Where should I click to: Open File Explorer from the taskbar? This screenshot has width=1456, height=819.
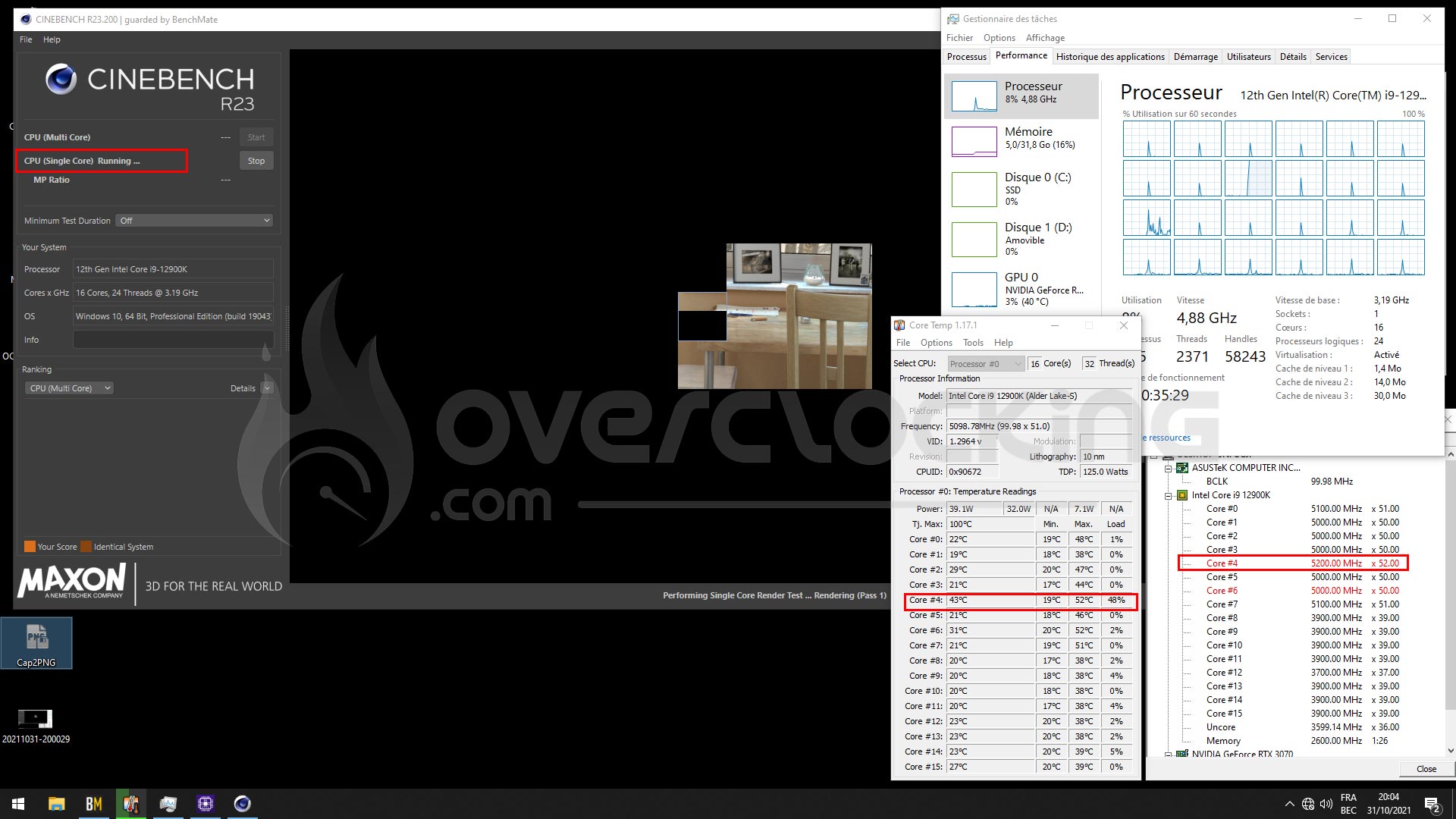[x=57, y=804]
